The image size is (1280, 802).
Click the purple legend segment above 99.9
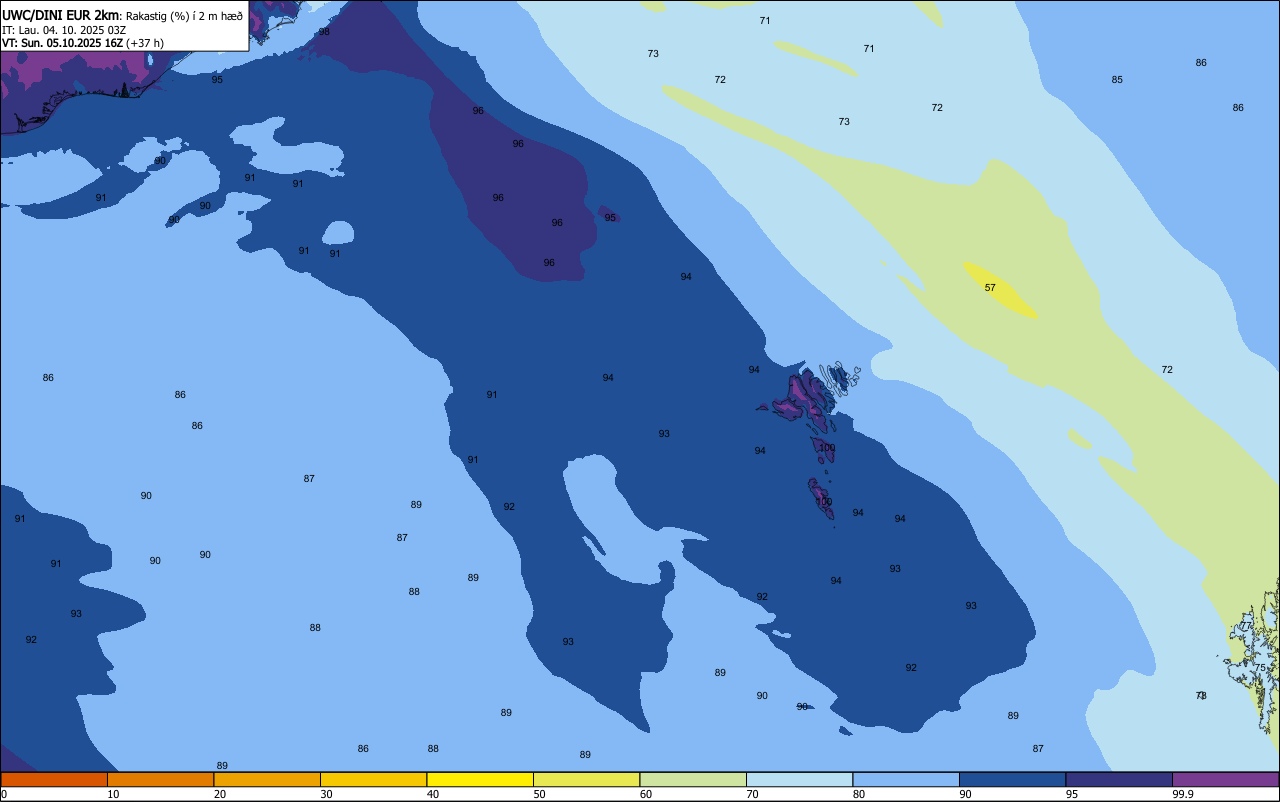click(1225, 779)
